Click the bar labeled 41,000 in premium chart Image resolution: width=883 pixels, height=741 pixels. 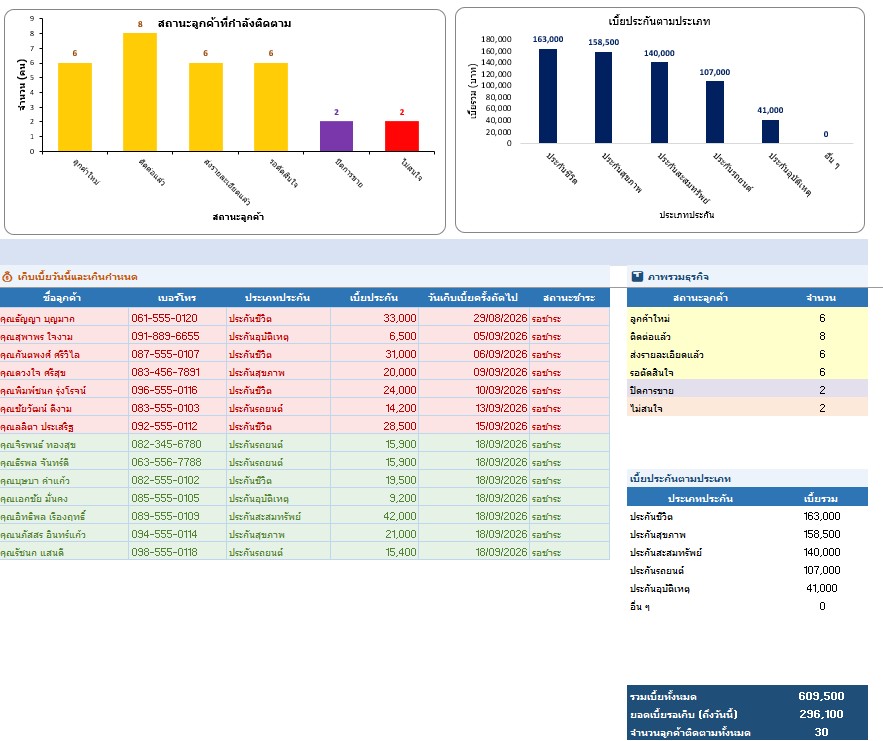click(770, 131)
